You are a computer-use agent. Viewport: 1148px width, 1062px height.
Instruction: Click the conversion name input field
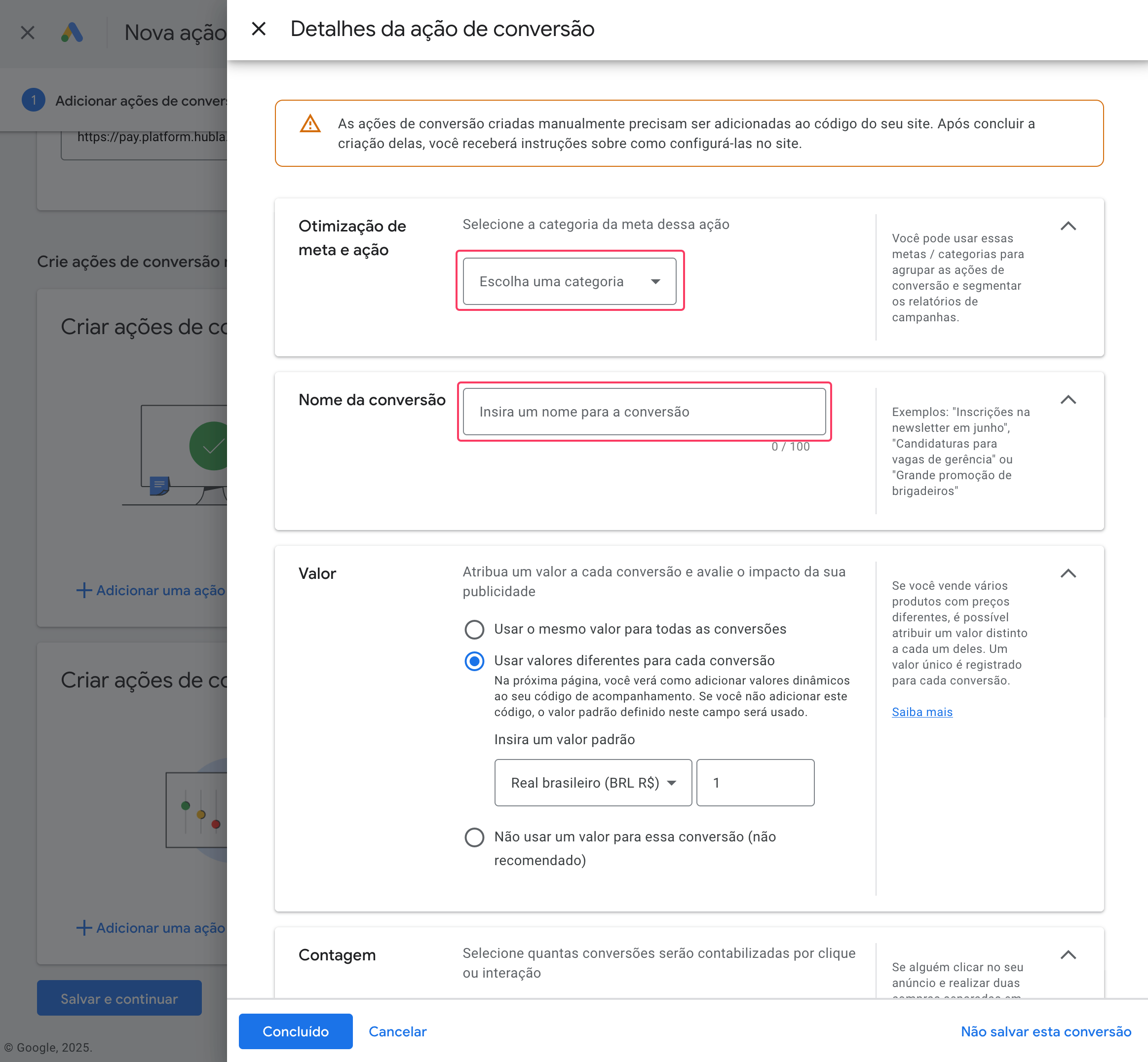coord(644,412)
